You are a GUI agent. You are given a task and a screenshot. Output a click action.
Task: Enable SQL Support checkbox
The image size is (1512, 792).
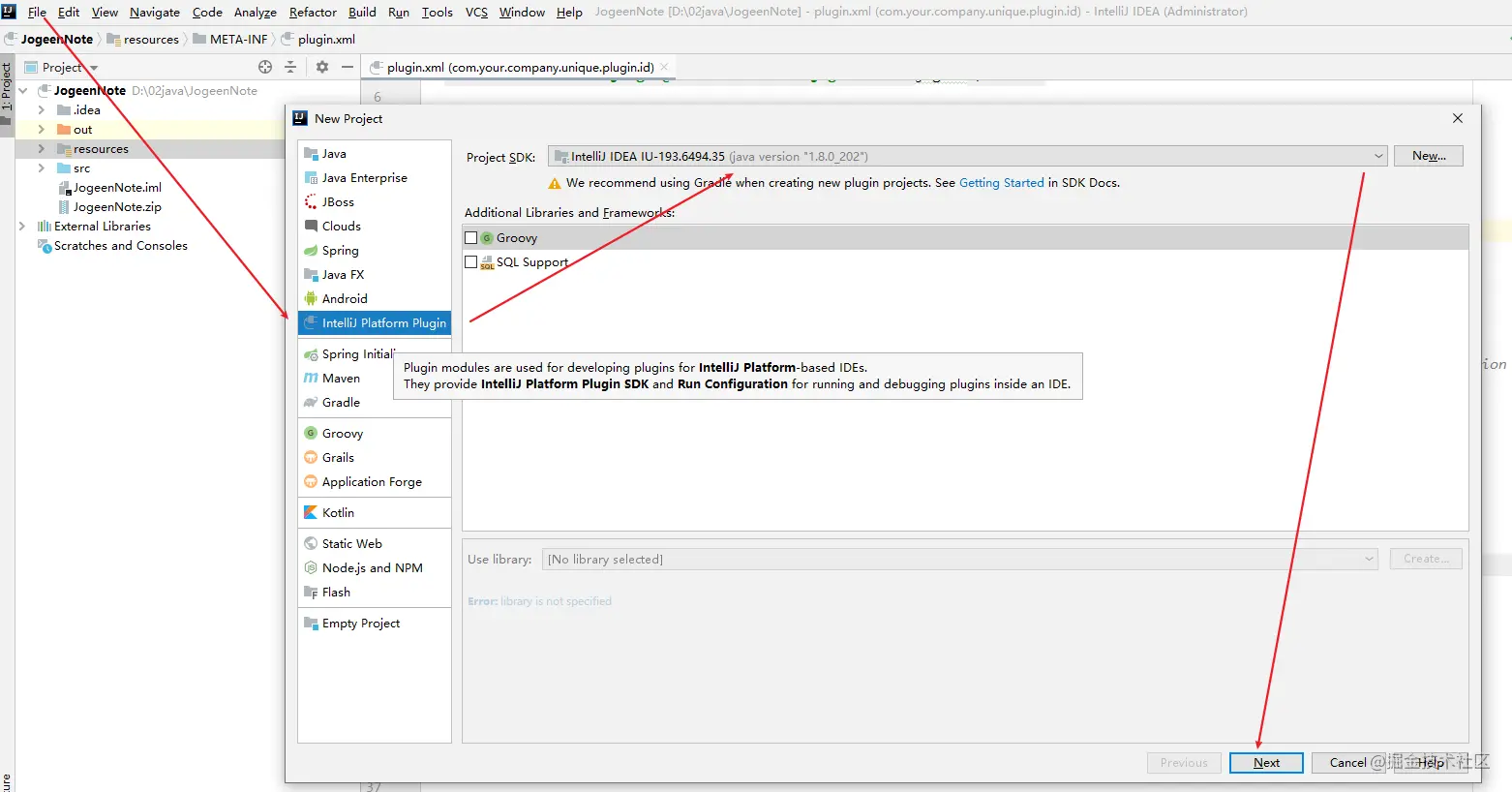[x=471, y=262]
